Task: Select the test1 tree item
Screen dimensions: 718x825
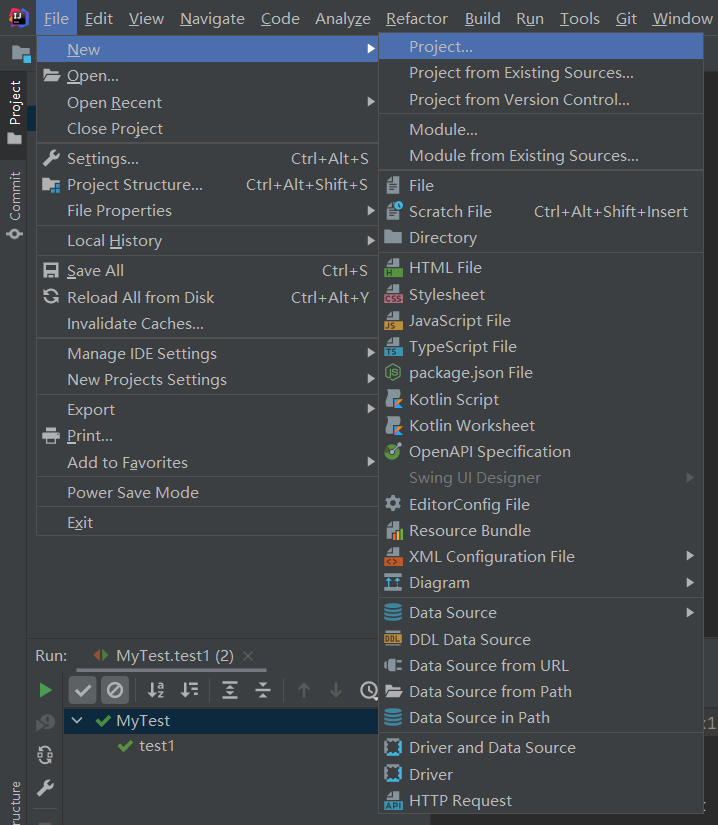Action: pyautogui.click(x=156, y=746)
